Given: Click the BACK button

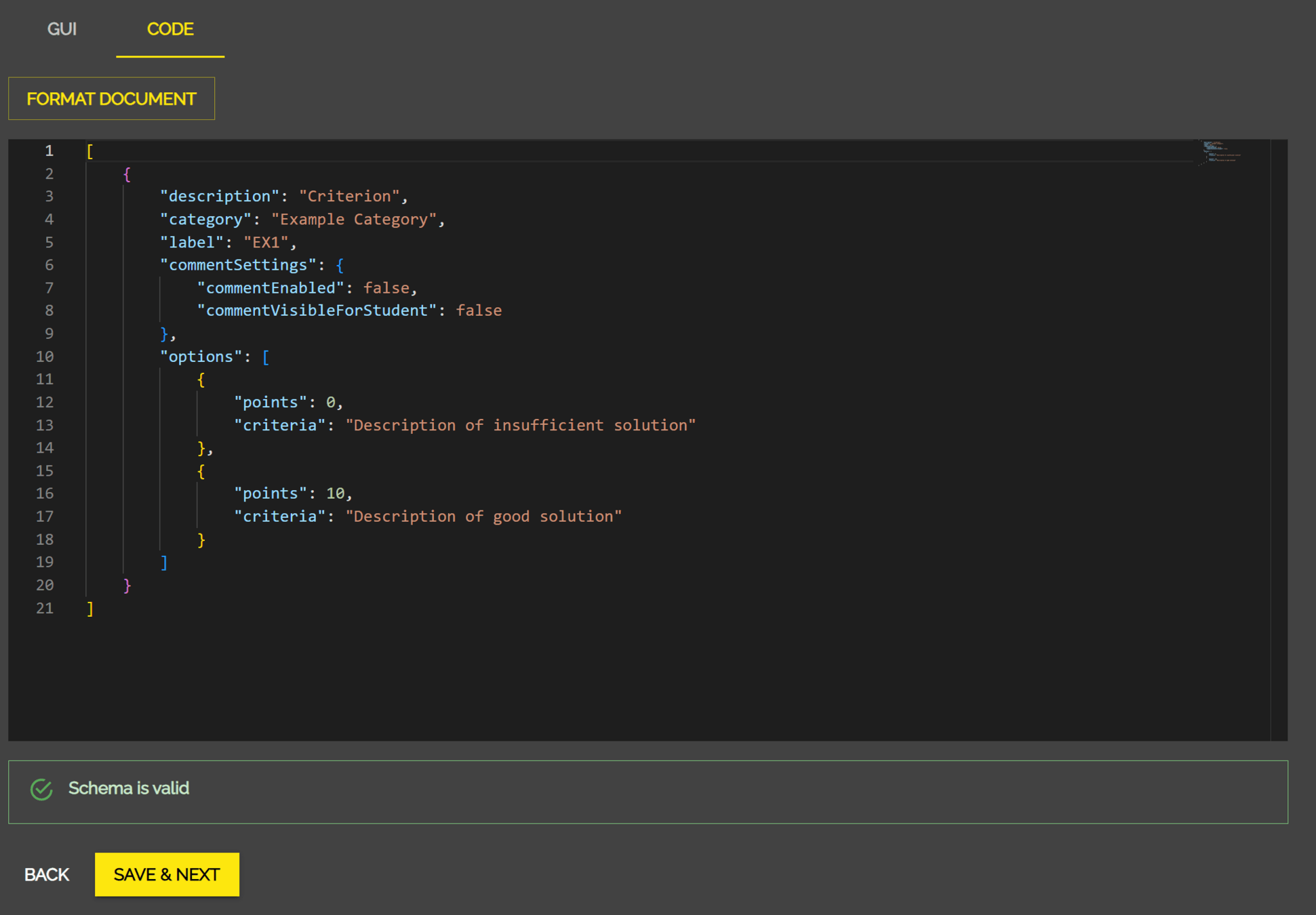Looking at the screenshot, I should click(x=47, y=874).
